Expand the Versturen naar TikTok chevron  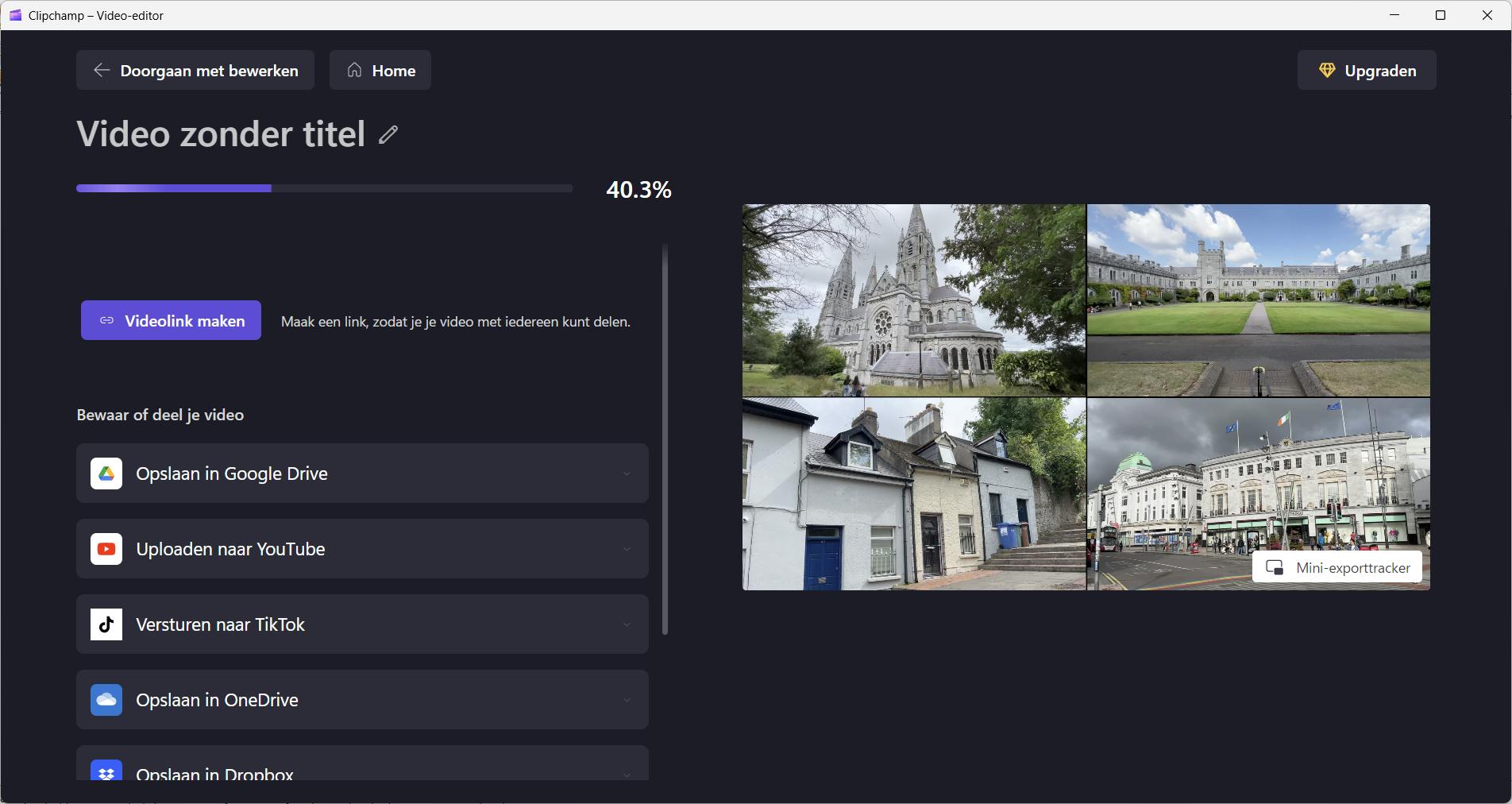[627, 624]
